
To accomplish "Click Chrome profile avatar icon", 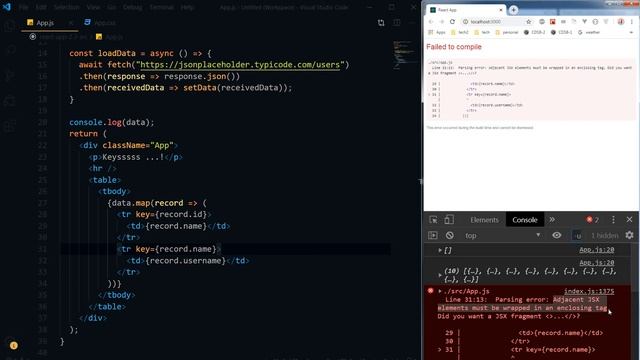I will (x=621, y=22).
